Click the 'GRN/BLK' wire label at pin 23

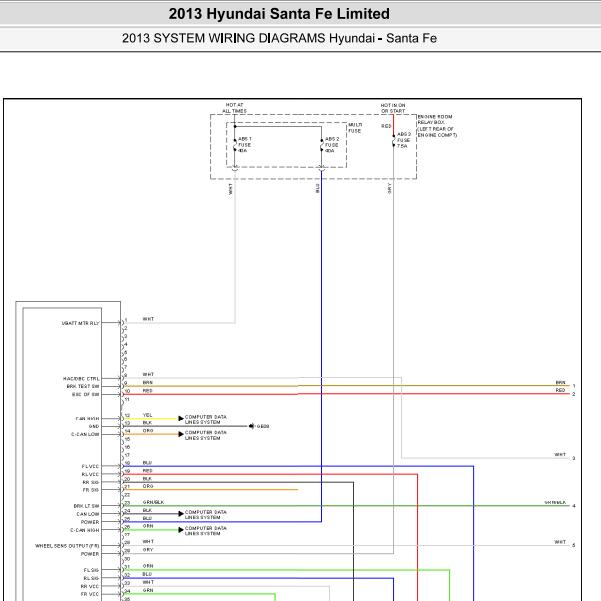(x=153, y=502)
